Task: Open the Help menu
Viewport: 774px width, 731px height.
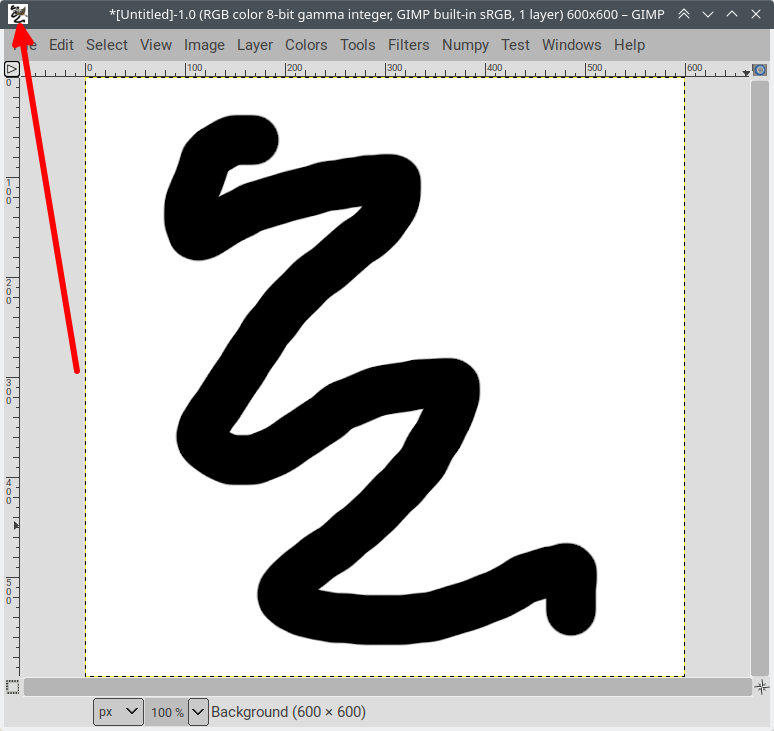Action: [629, 45]
